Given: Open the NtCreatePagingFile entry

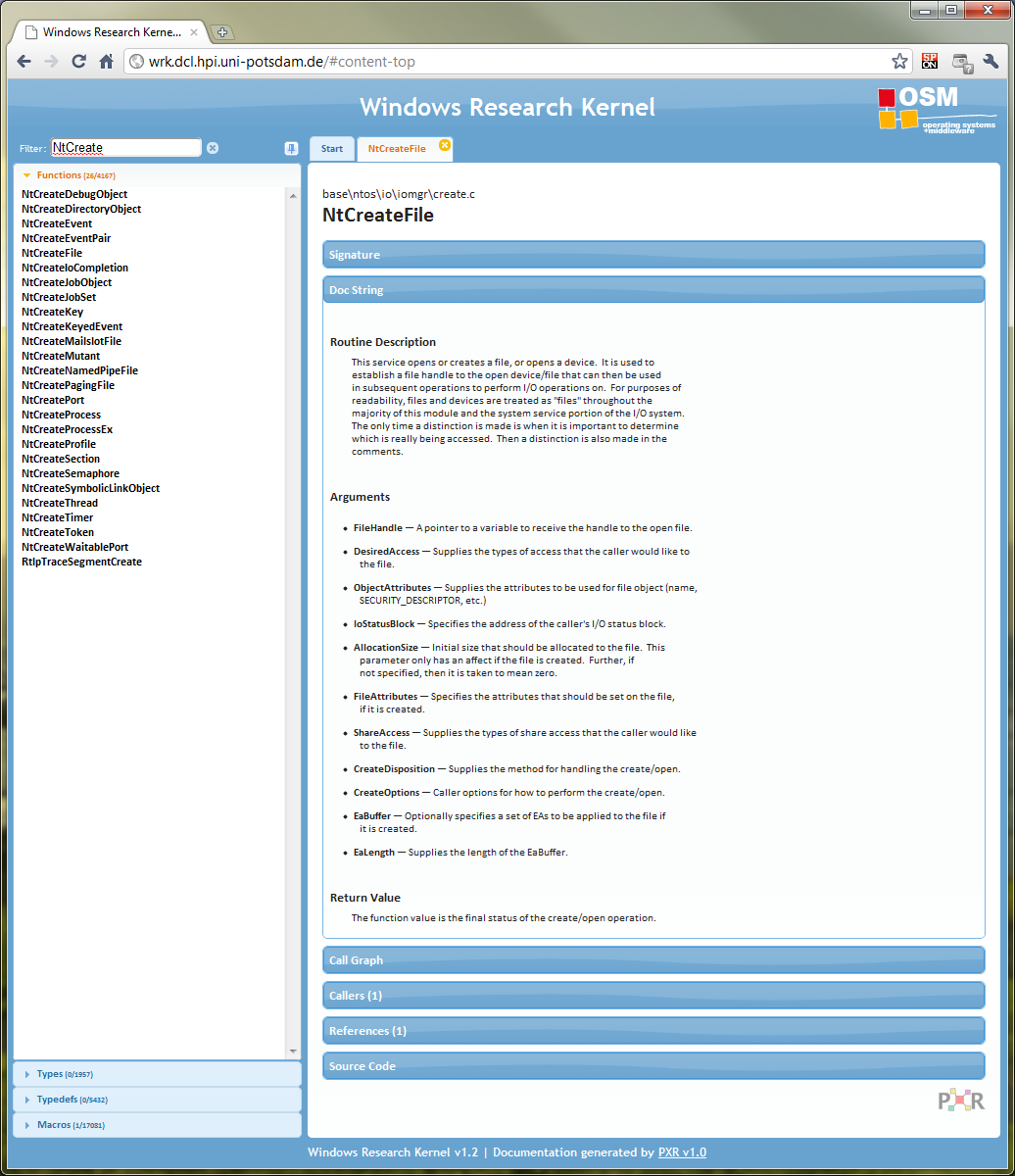Looking at the screenshot, I should (x=68, y=385).
